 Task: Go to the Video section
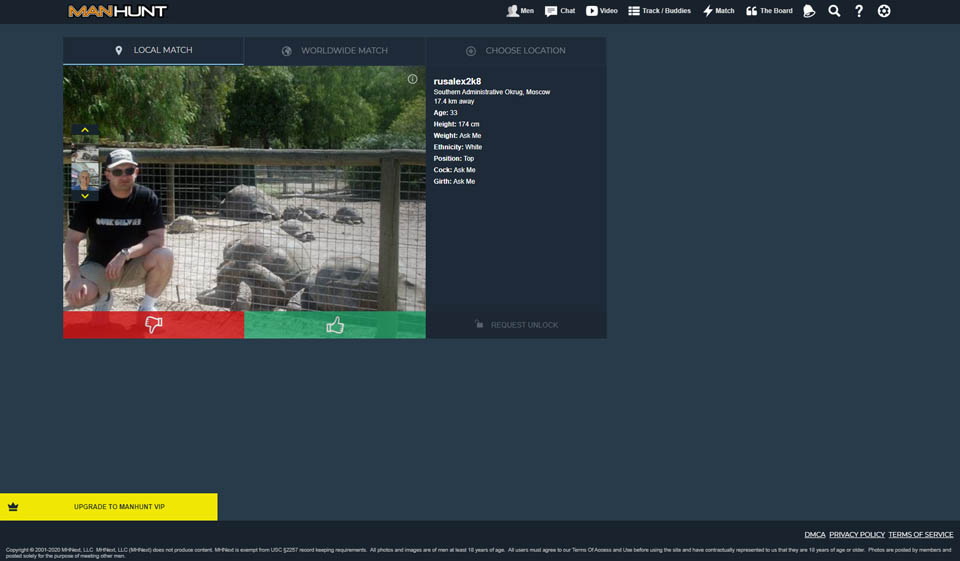point(601,11)
